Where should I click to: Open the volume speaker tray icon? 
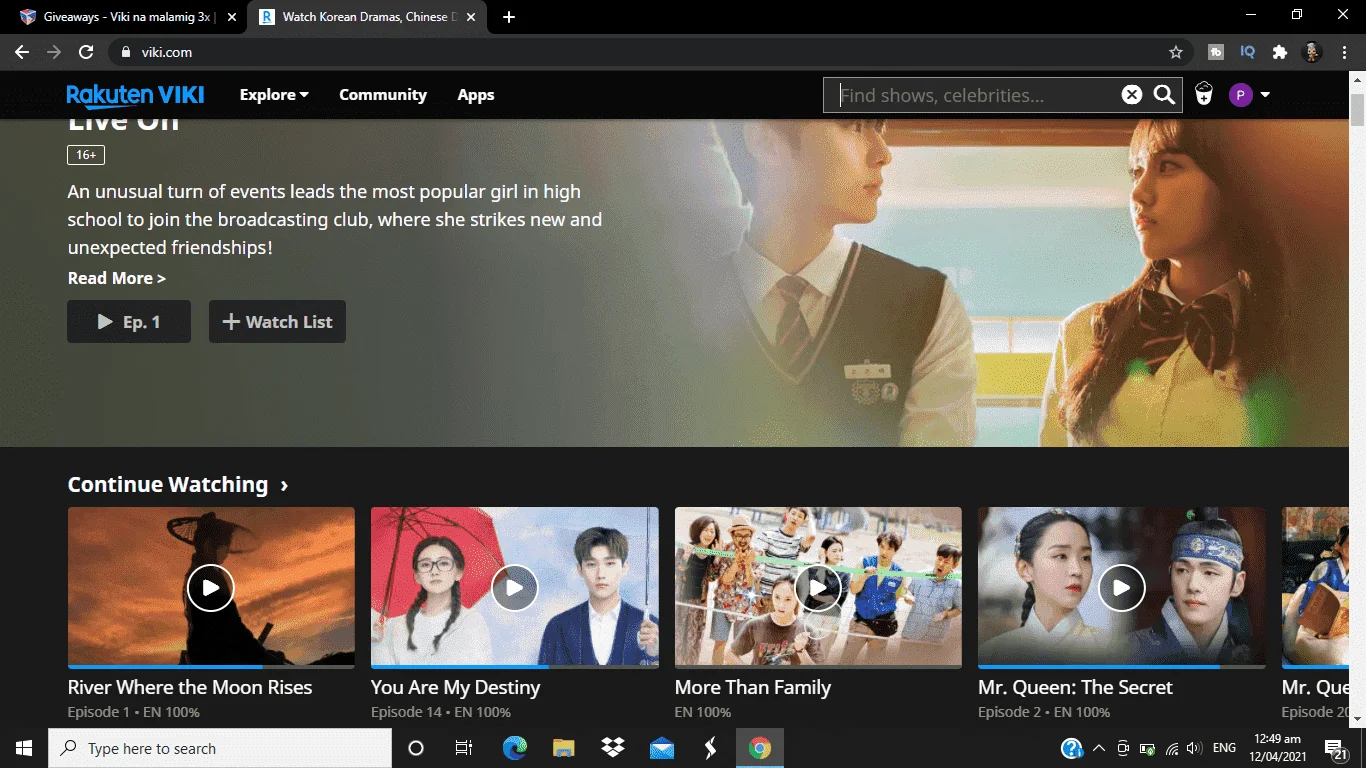1193,748
